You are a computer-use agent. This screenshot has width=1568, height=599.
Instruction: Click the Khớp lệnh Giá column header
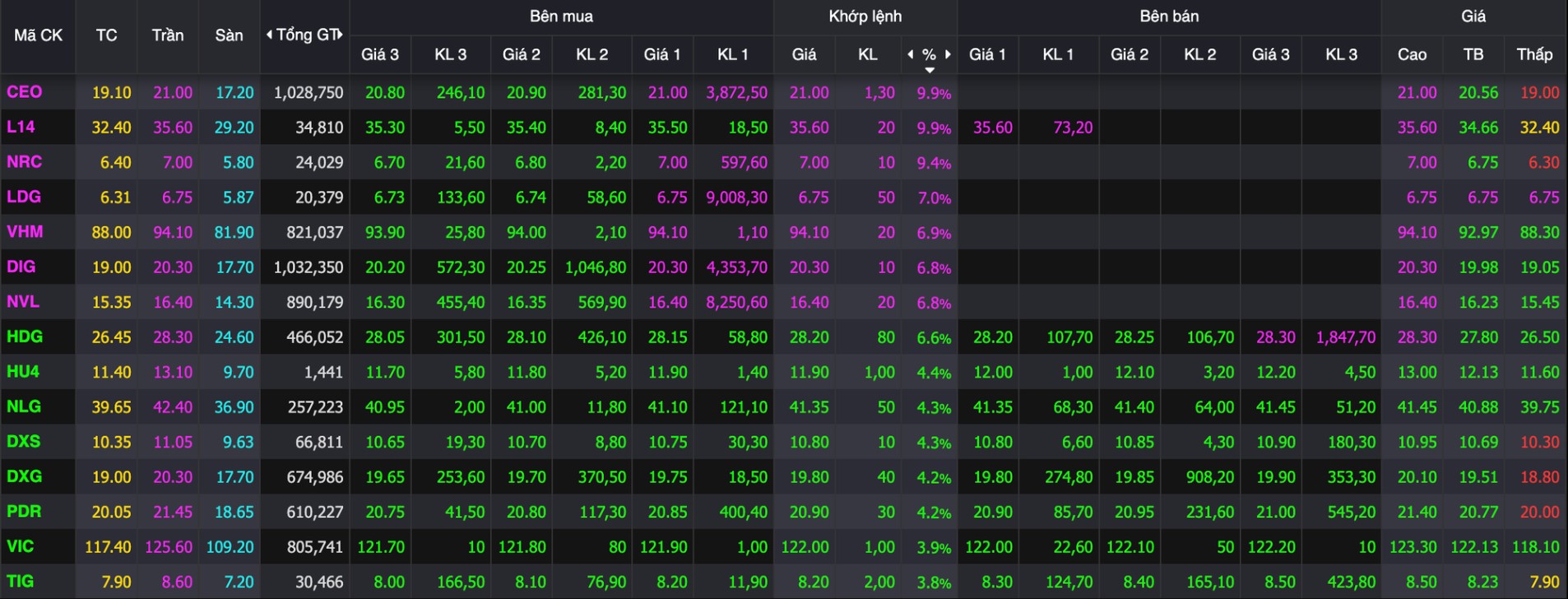[804, 54]
